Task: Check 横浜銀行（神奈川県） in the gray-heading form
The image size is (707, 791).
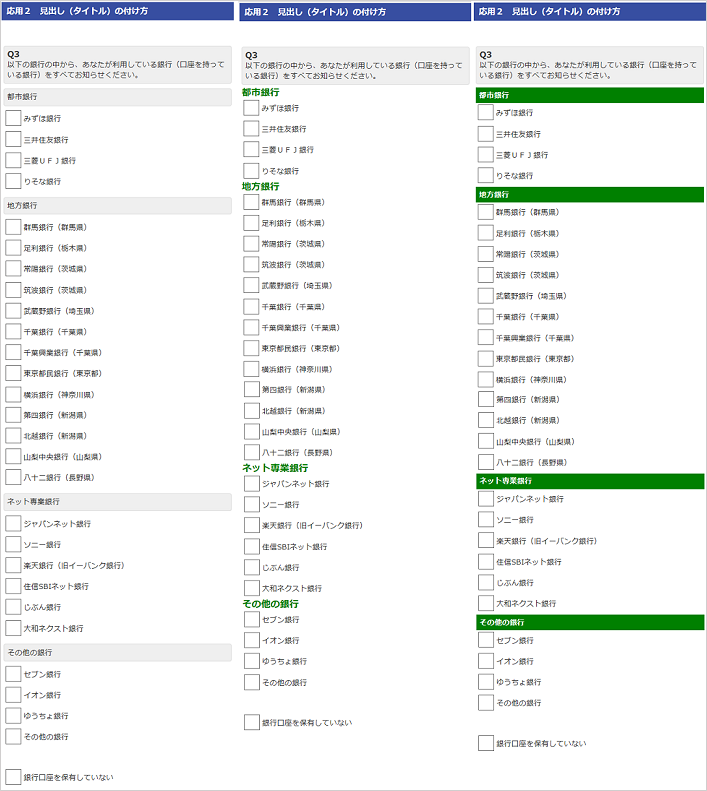Action: 13,394
